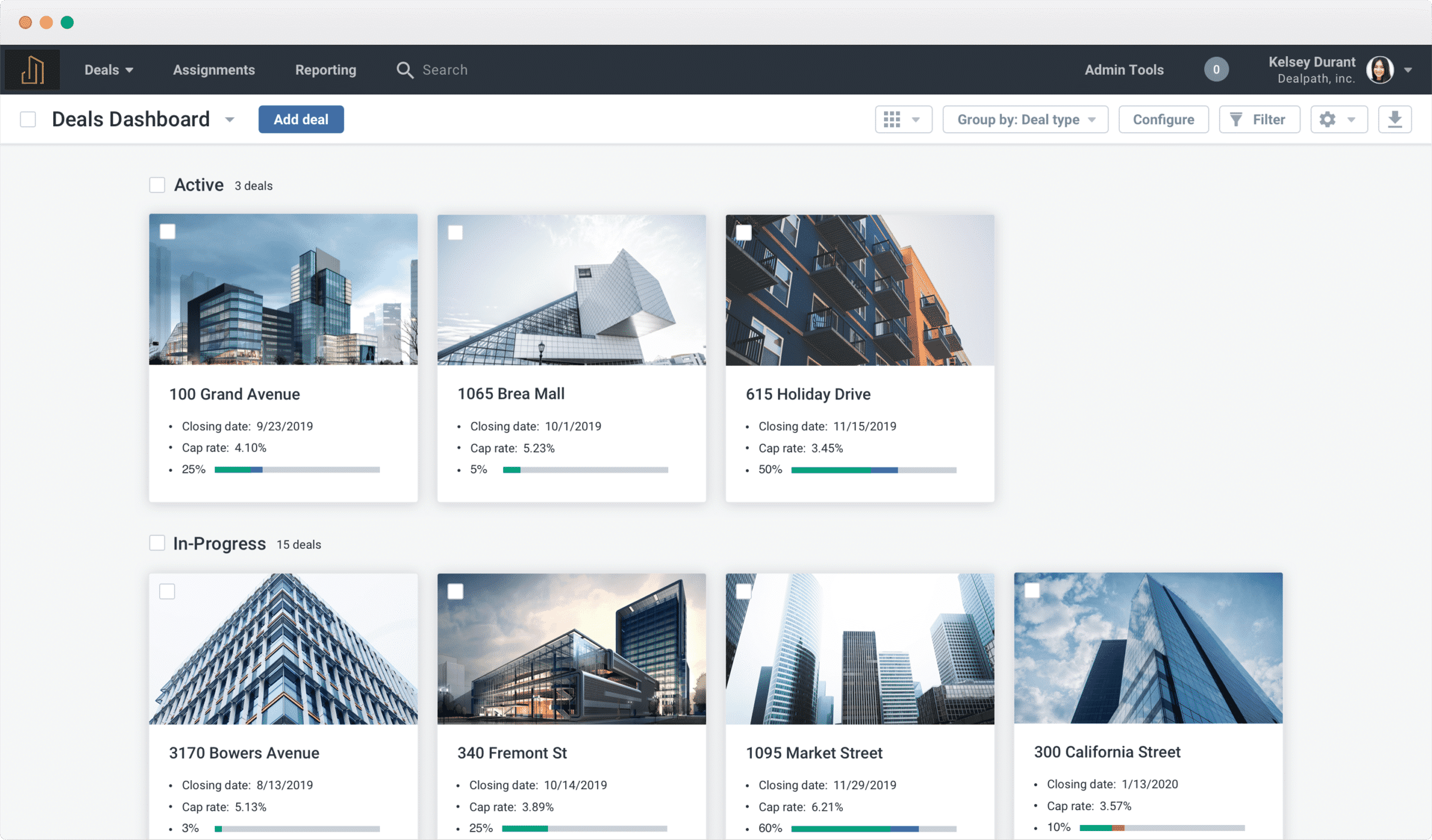Check the In-Progress group checkbox
This screenshot has width=1432, height=840.
157,543
